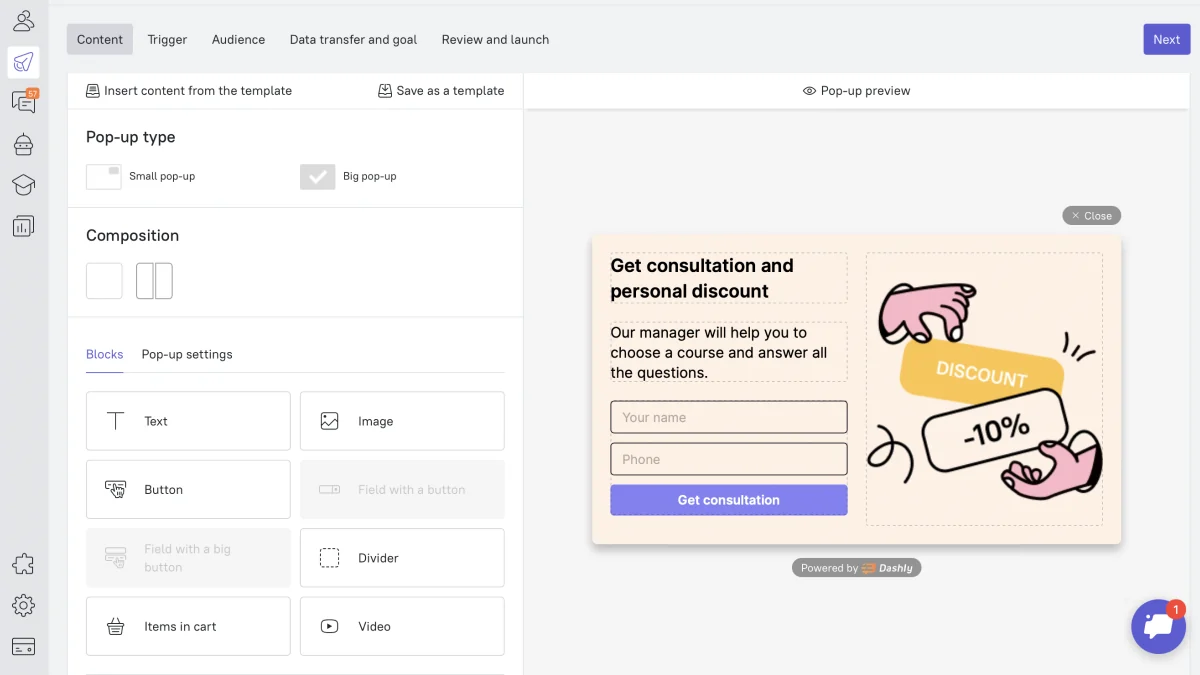Click the Your name input field
This screenshot has height=675, width=1200.
point(728,417)
